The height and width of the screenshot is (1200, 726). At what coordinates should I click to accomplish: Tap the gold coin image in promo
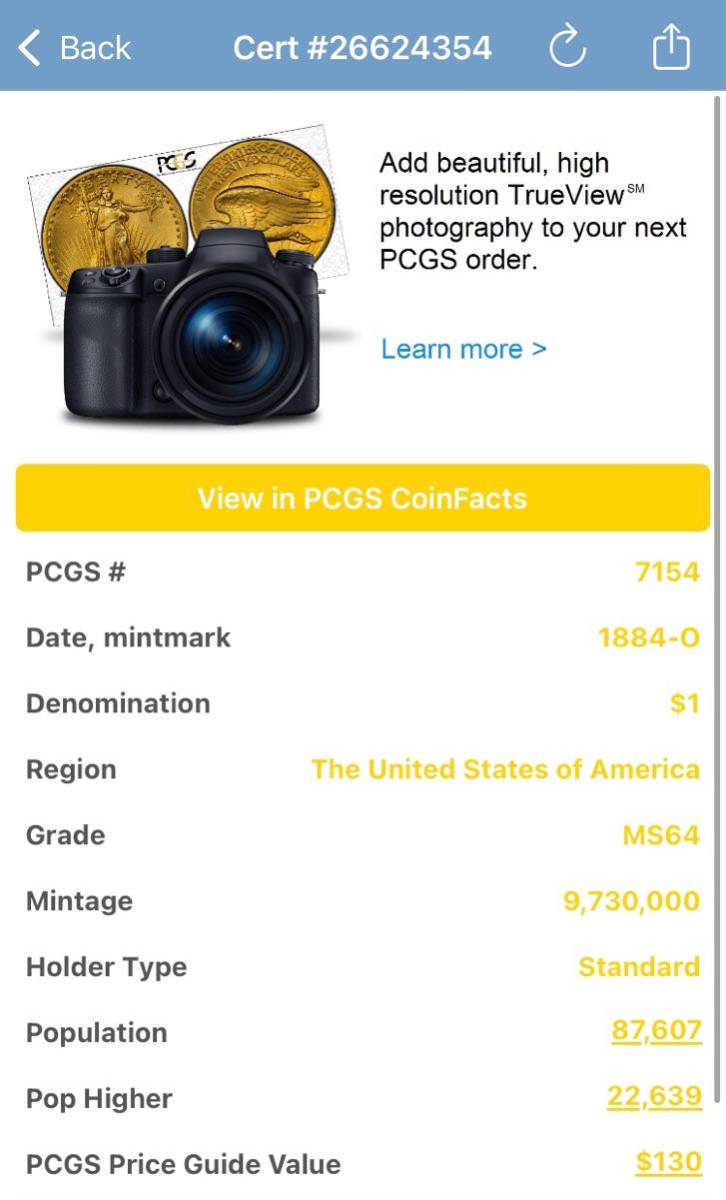[110, 215]
